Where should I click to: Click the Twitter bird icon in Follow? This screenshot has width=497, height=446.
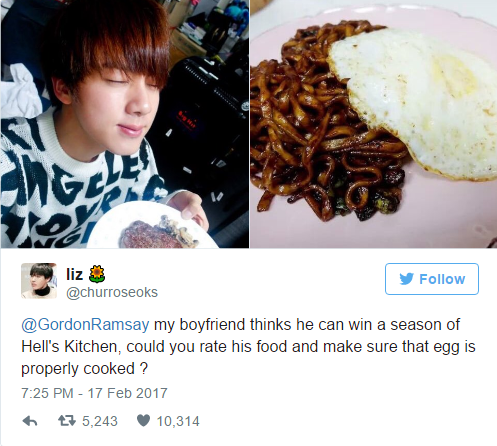point(407,279)
